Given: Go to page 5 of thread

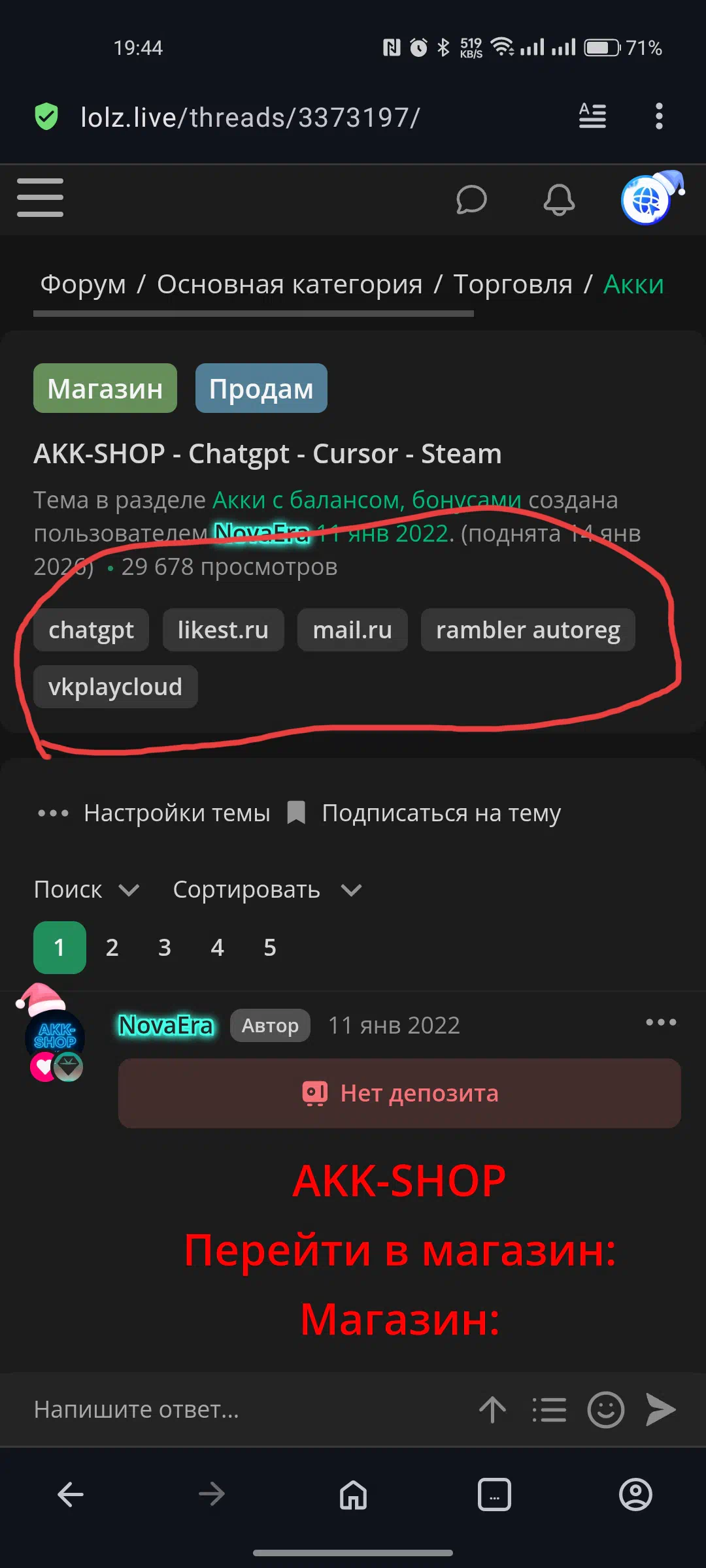Looking at the screenshot, I should coord(270,947).
